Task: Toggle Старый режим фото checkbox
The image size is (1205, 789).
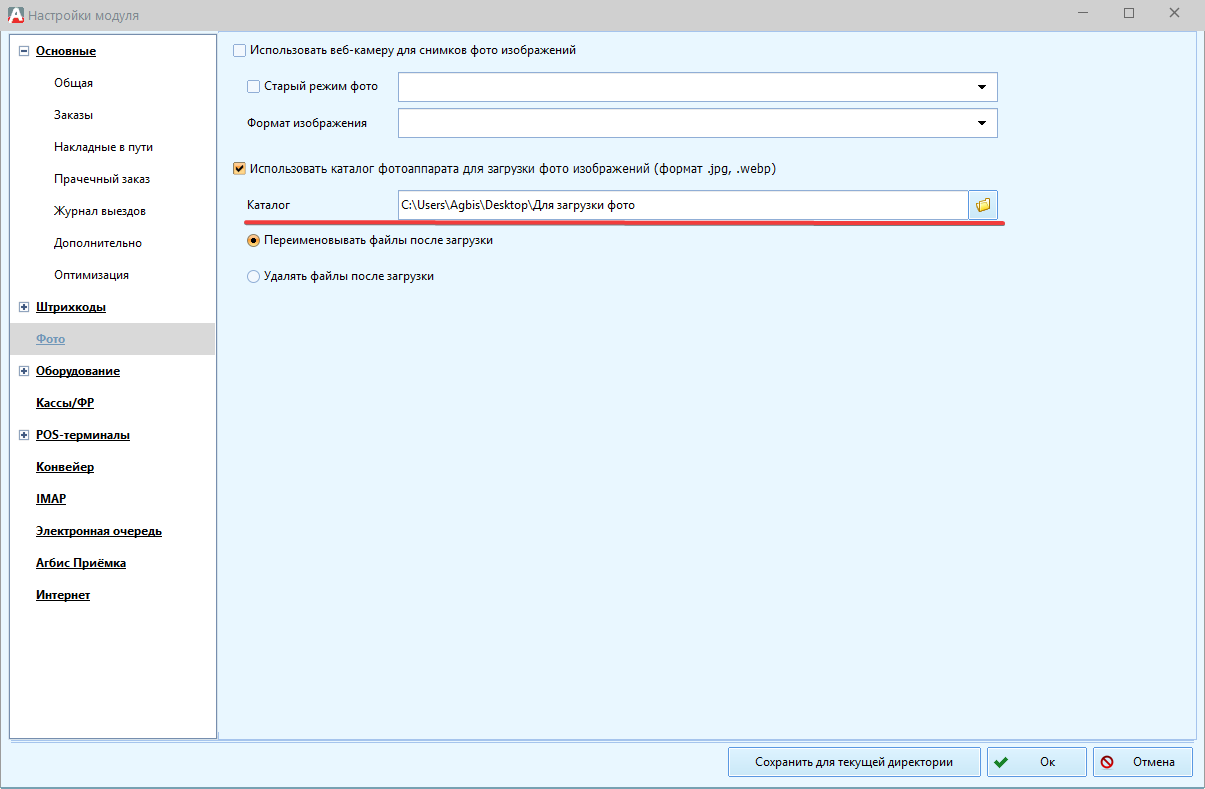Action: [253, 86]
